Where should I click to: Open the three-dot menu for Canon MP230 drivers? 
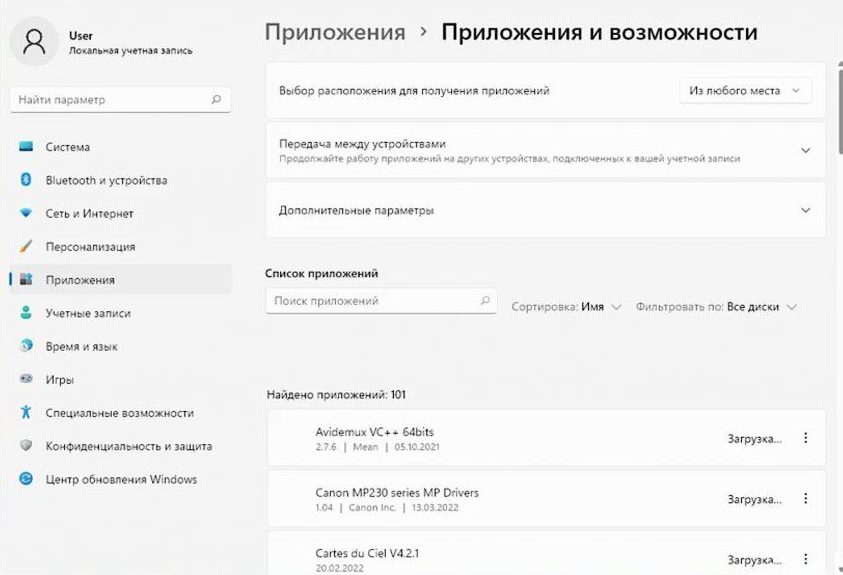click(x=806, y=499)
